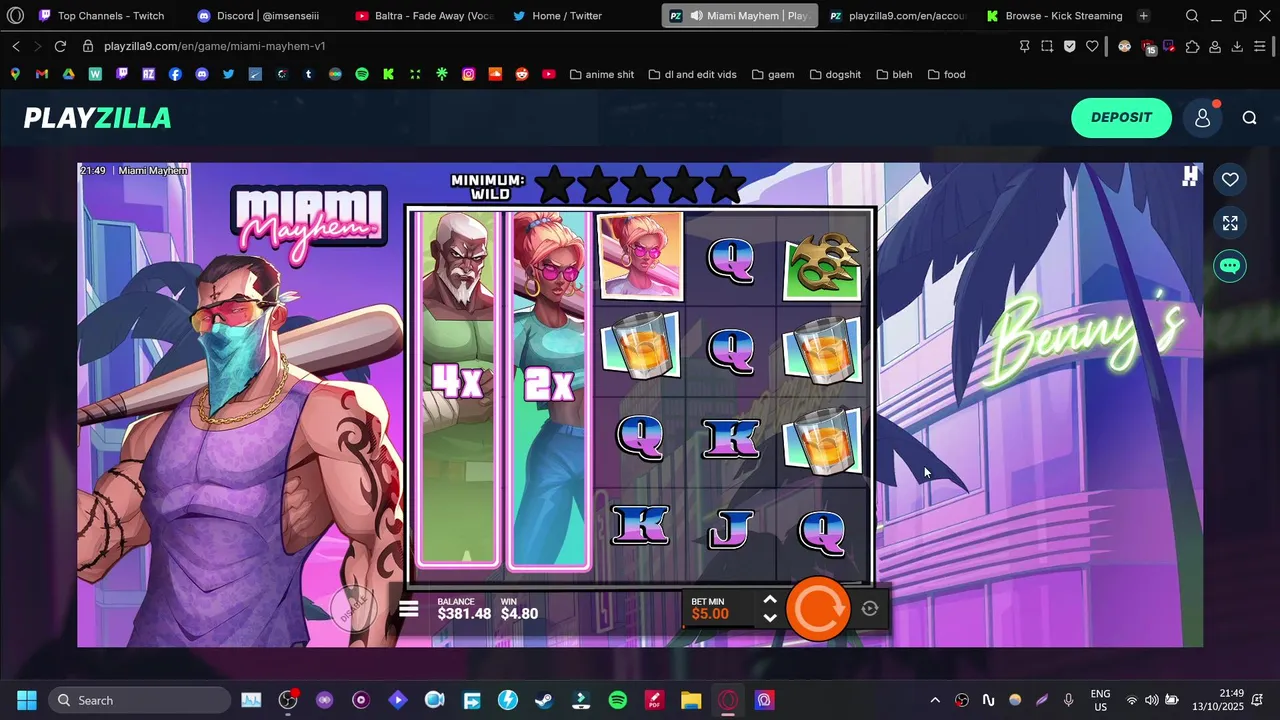Open Google Maps bookmark
The image size is (1280, 720).
(15, 74)
